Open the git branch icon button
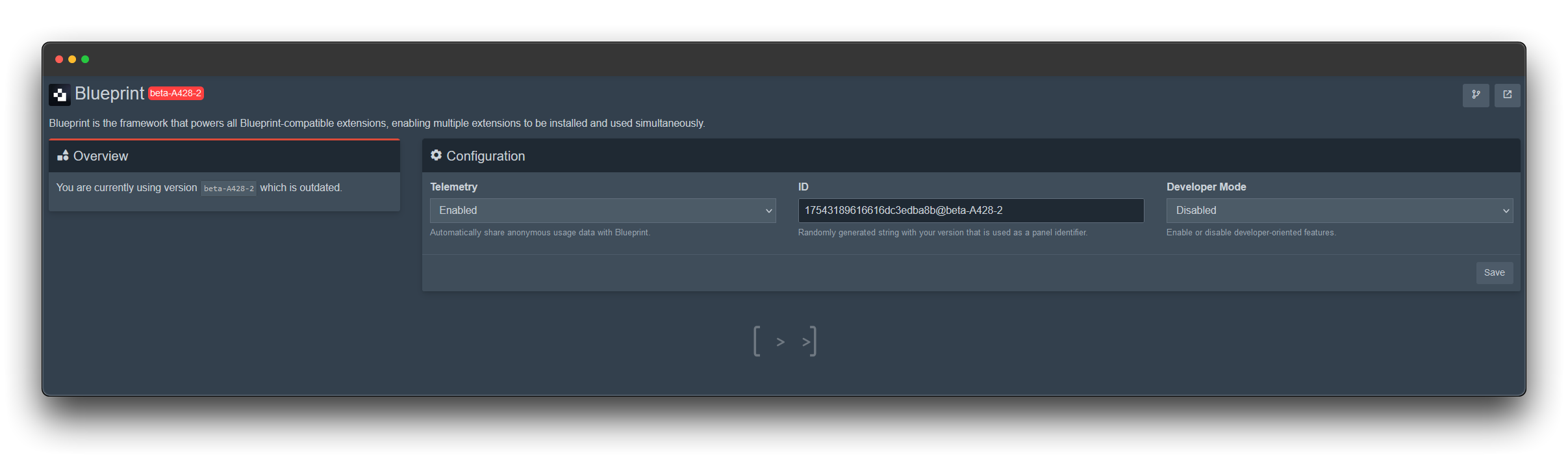This screenshot has width=1568, height=459. click(1476, 95)
